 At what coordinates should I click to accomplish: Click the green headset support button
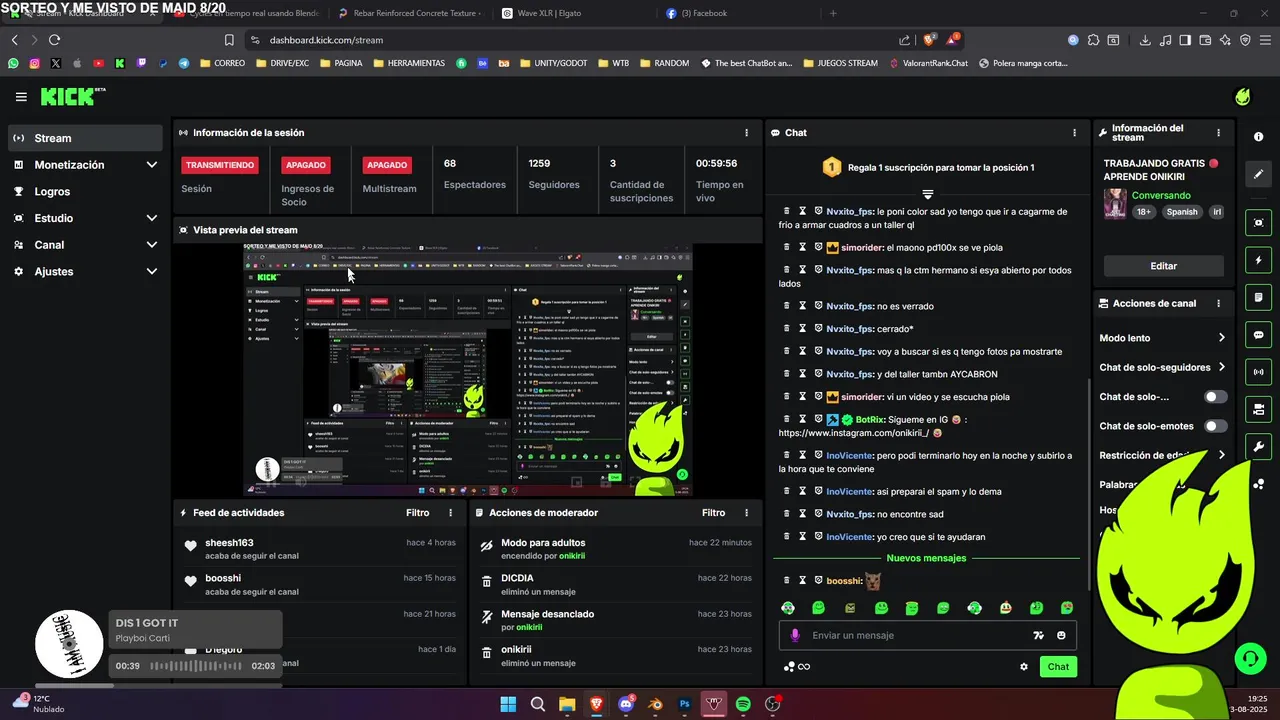coord(1250,658)
